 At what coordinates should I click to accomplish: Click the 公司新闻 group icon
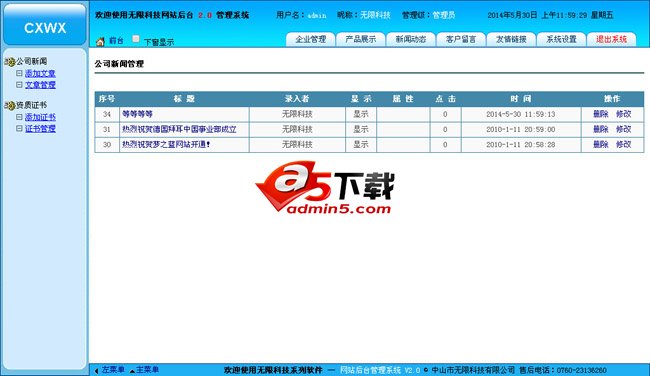click(10, 62)
